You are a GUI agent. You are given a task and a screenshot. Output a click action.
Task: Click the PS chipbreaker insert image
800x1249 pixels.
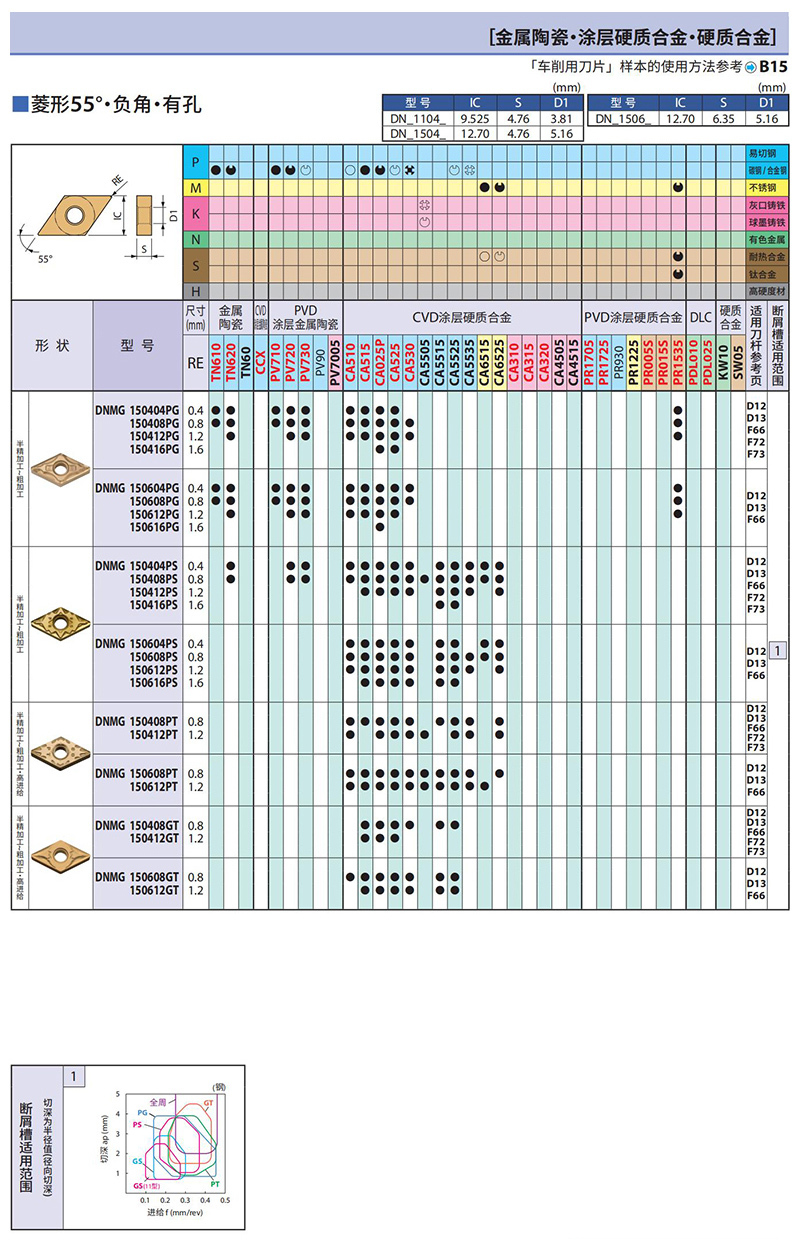click(62, 624)
